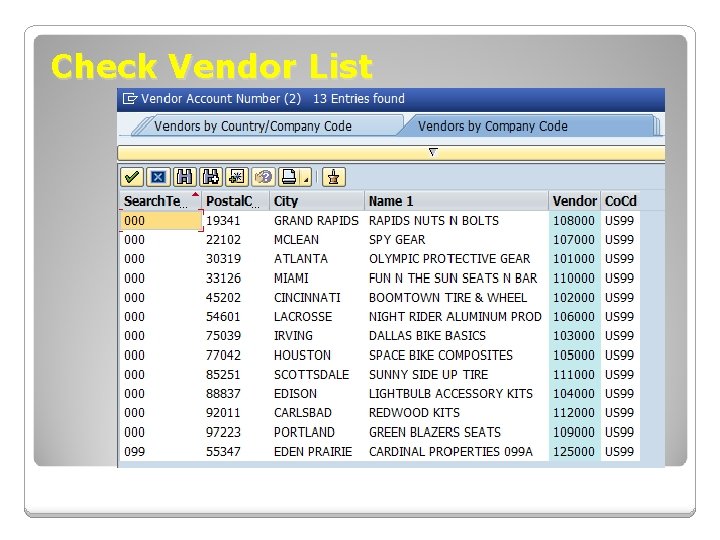Click the Vendor column header
The height and width of the screenshot is (540, 720).
click(574, 201)
